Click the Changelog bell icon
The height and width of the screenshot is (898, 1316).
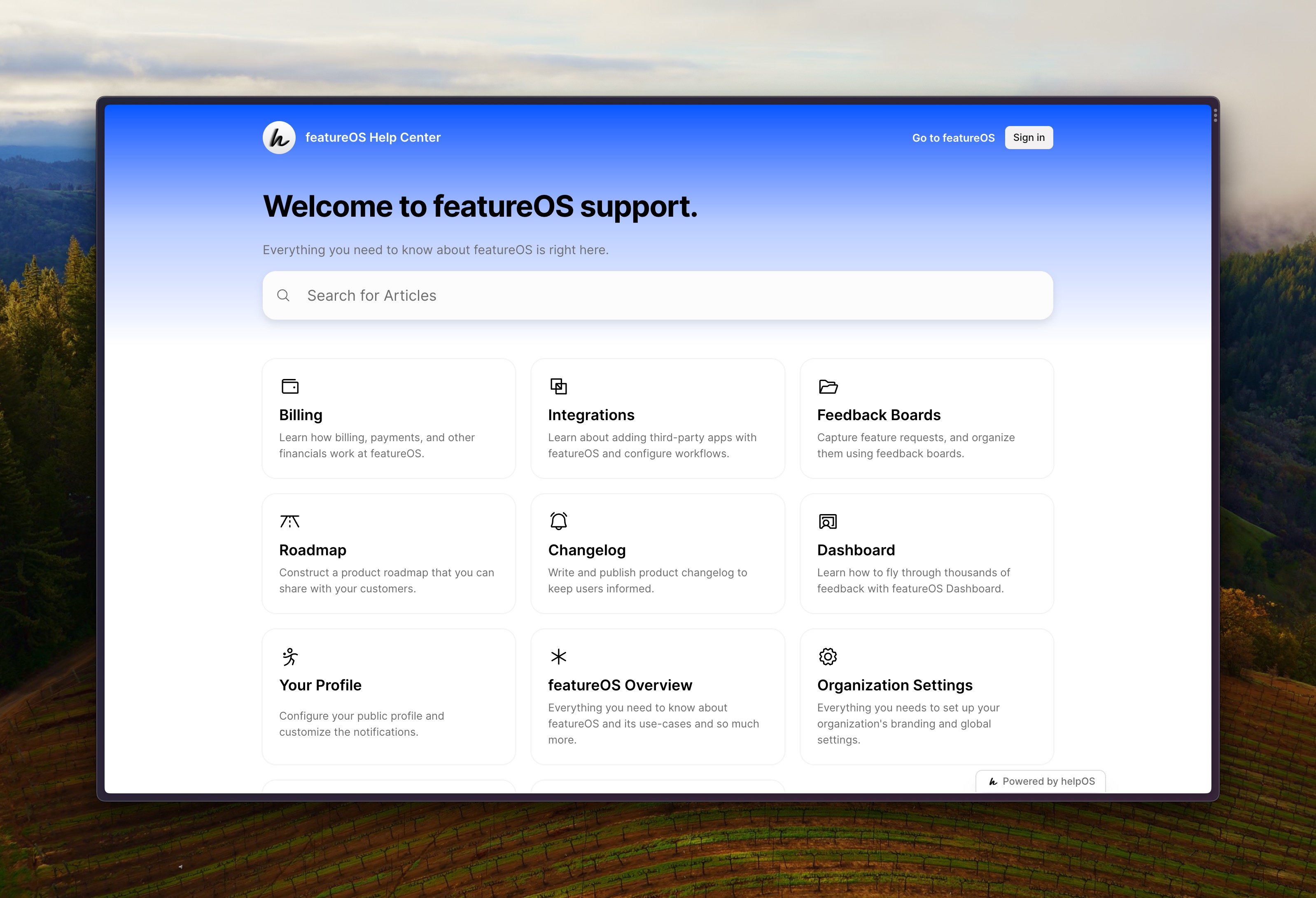(558, 521)
